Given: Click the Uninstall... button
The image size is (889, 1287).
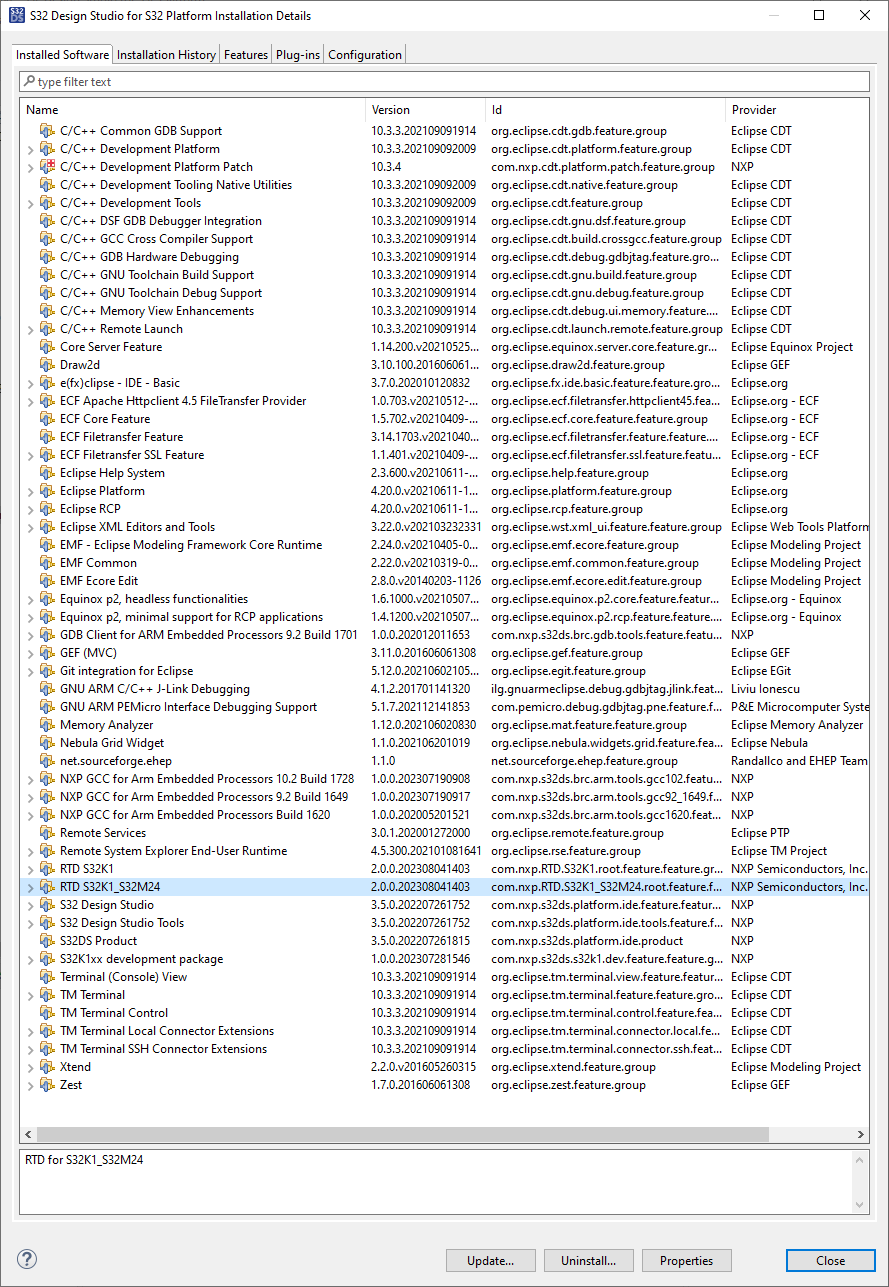Looking at the screenshot, I should click(x=588, y=1260).
